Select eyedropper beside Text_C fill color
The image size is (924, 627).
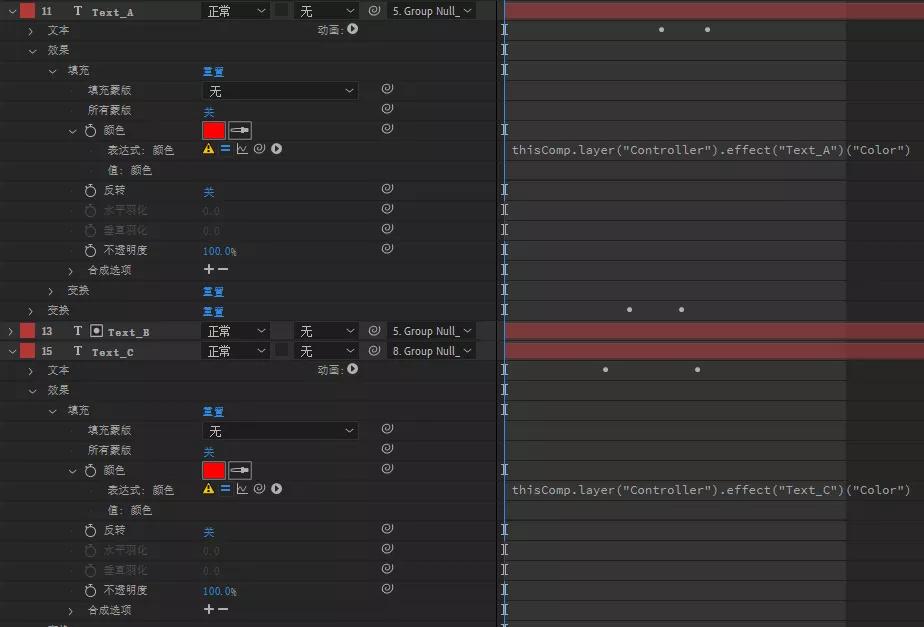pyautogui.click(x=240, y=470)
